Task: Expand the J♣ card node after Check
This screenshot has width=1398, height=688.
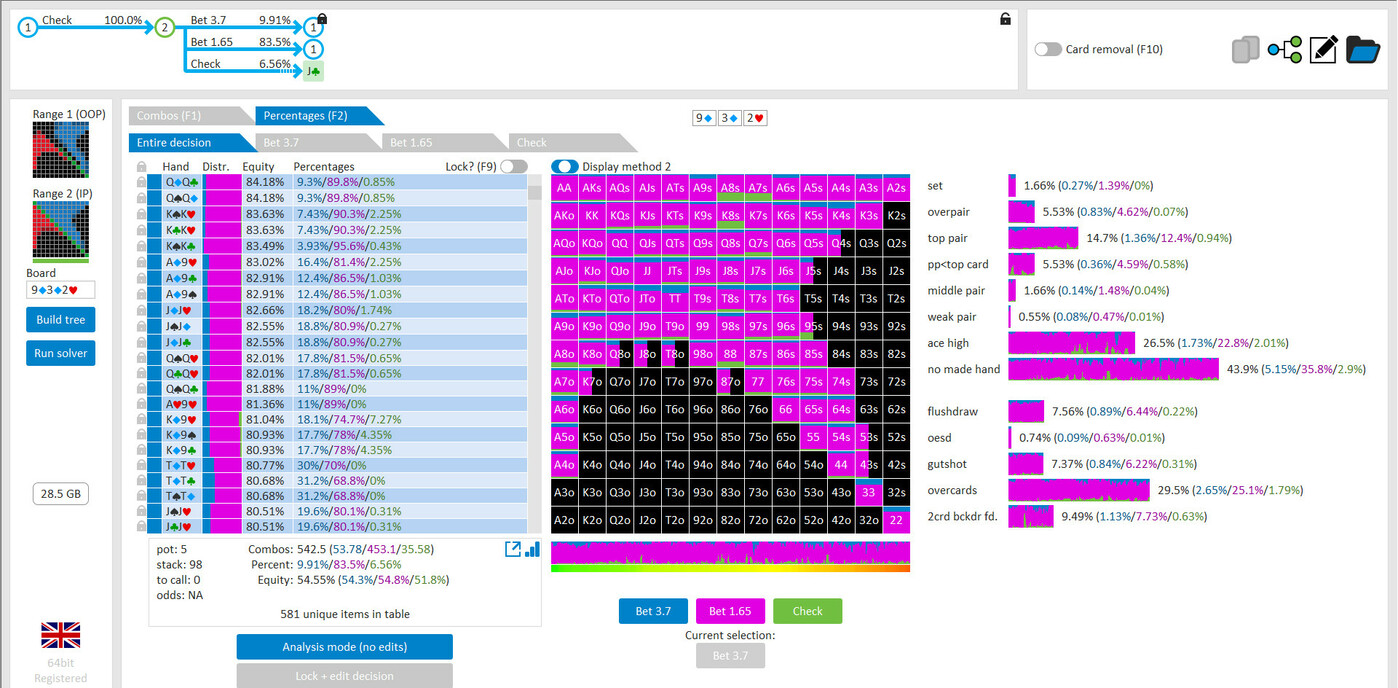Action: 313,70
